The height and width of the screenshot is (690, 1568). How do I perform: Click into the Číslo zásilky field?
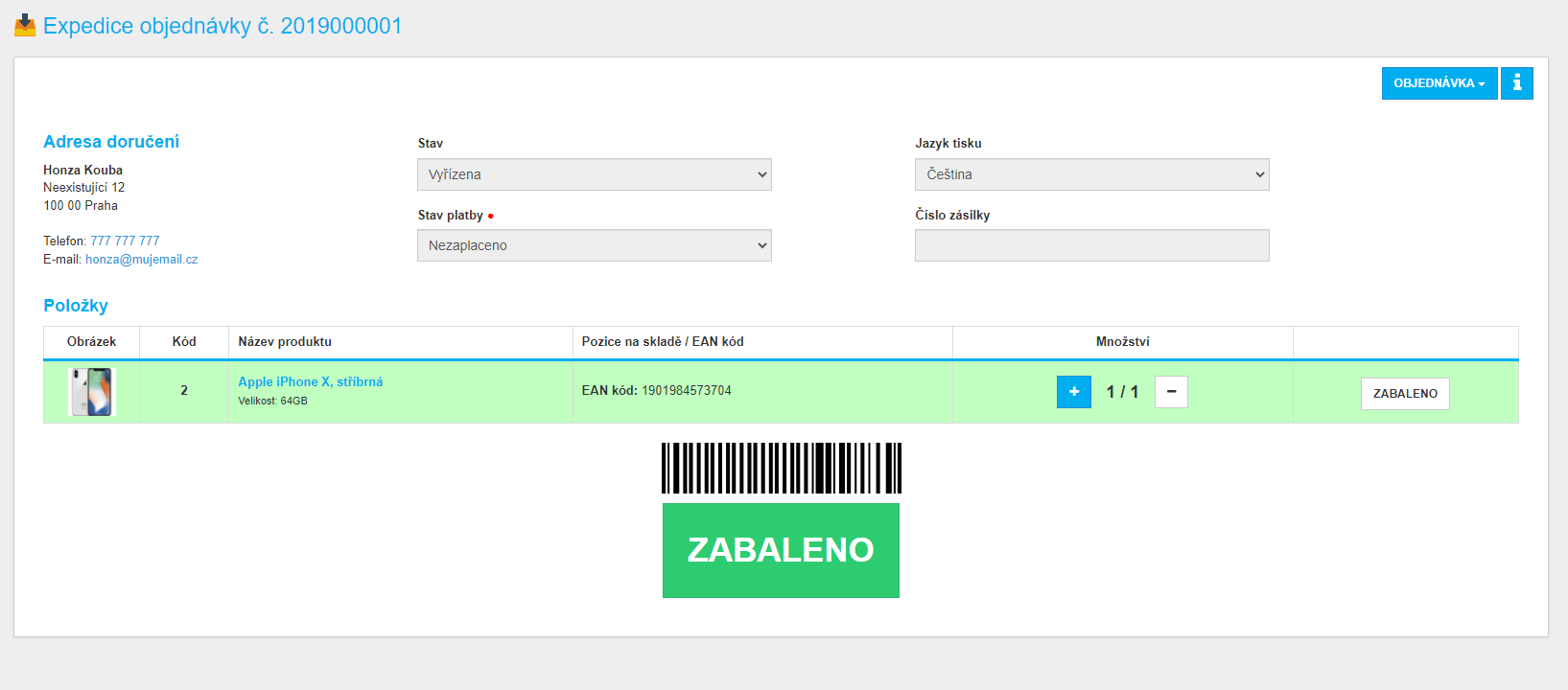1092,245
